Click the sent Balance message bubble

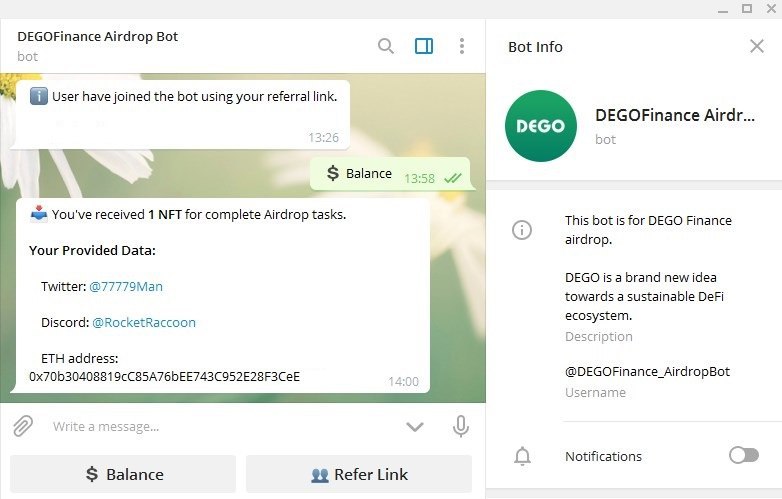[390, 173]
